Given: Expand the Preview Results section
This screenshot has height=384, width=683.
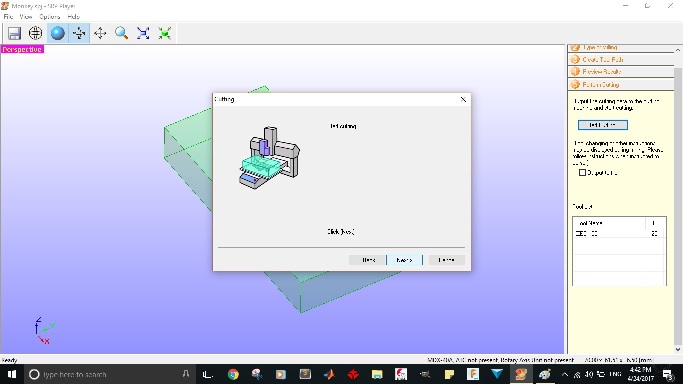Looking at the screenshot, I should (621, 71).
